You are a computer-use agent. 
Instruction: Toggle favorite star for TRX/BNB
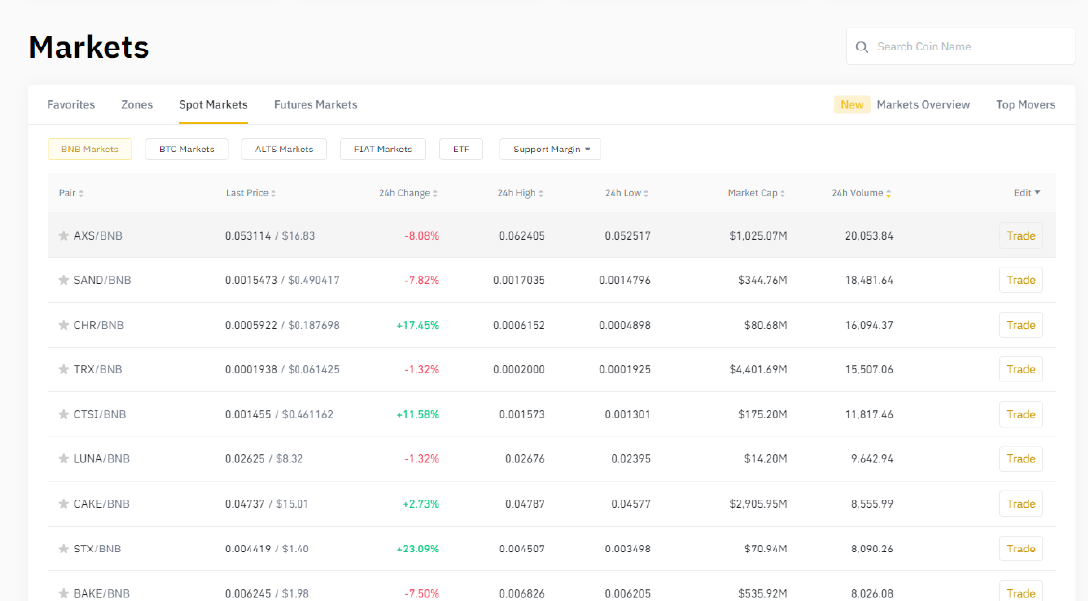click(63, 369)
